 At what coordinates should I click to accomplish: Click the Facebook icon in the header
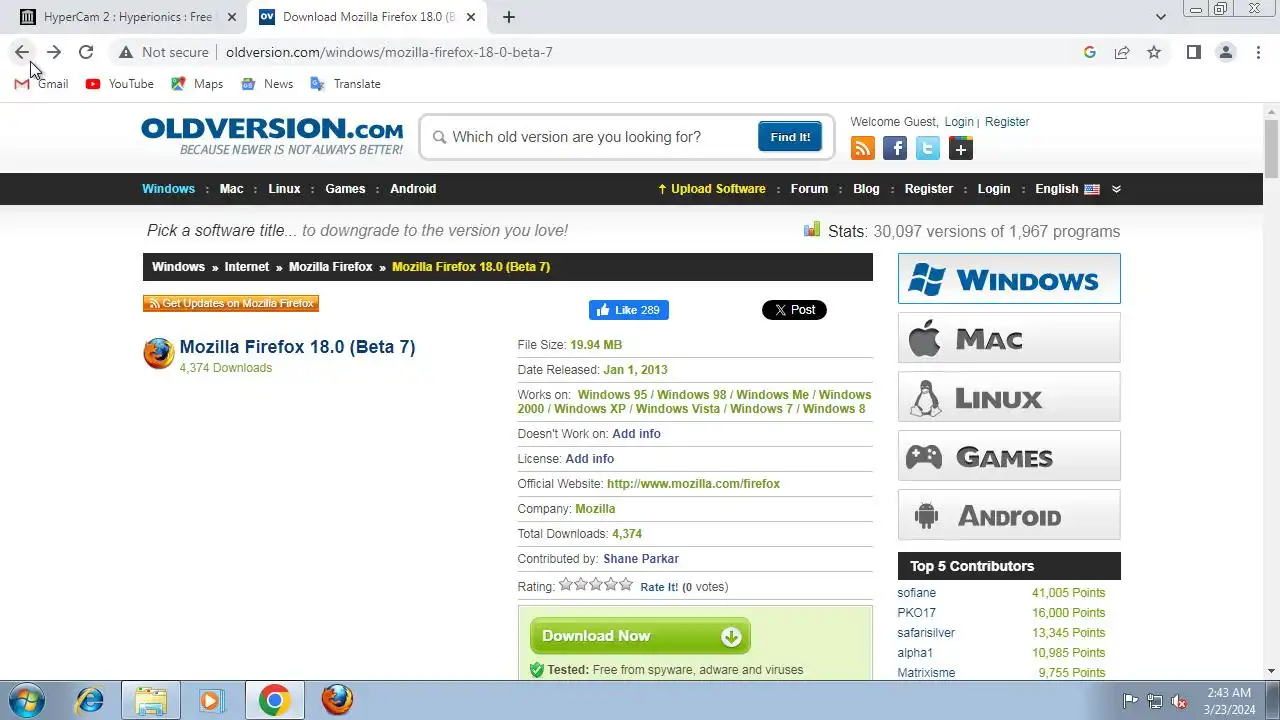pos(895,149)
